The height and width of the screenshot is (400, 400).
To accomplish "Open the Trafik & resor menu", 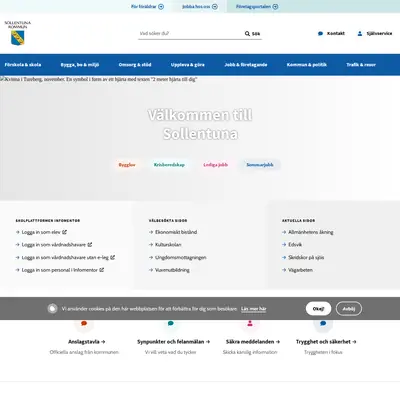I will coord(361,65).
